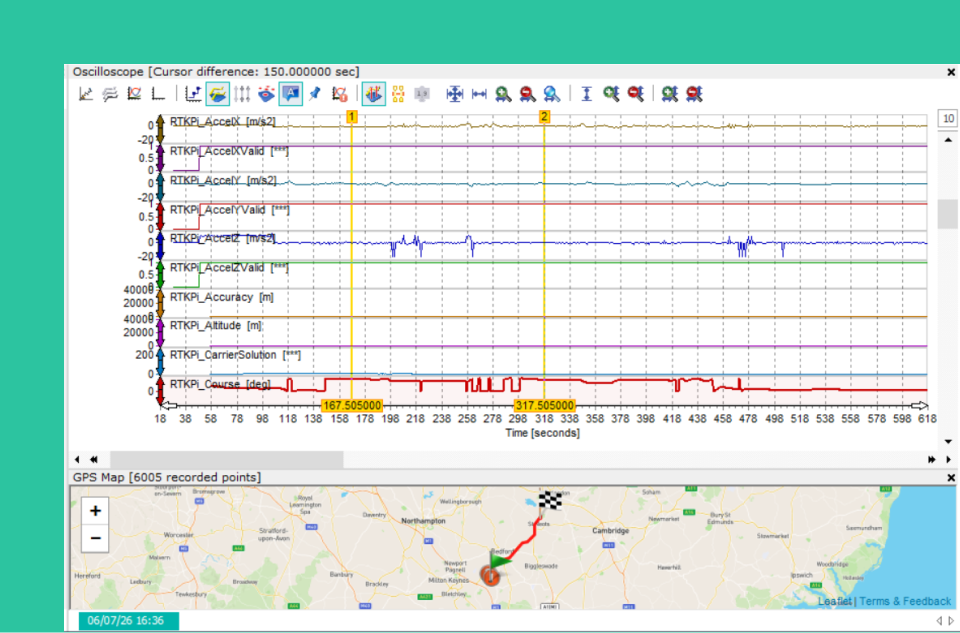Select the RTKPi_CarrierSolution signal label
Viewport: 960px width, 633px height.
pyautogui.click(x=235, y=355)
